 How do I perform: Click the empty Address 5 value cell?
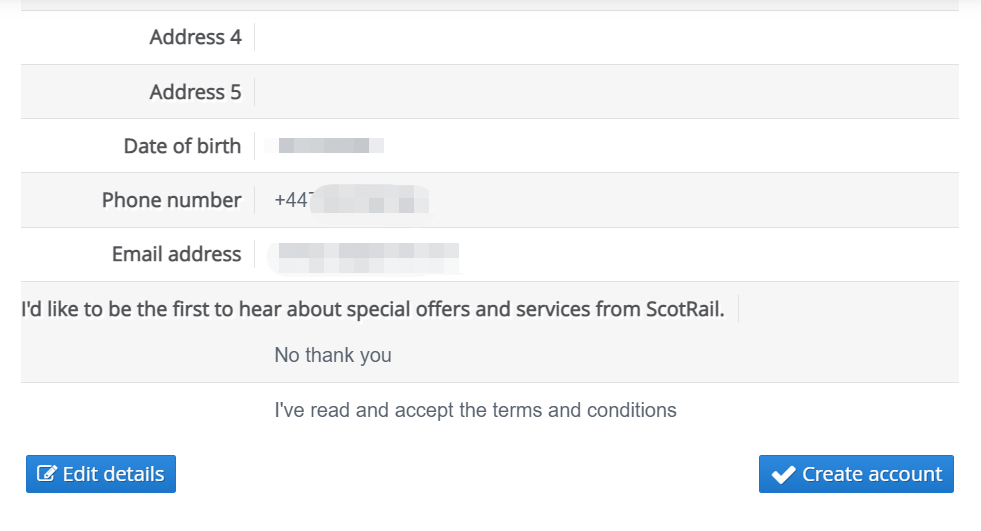(606, 92)
